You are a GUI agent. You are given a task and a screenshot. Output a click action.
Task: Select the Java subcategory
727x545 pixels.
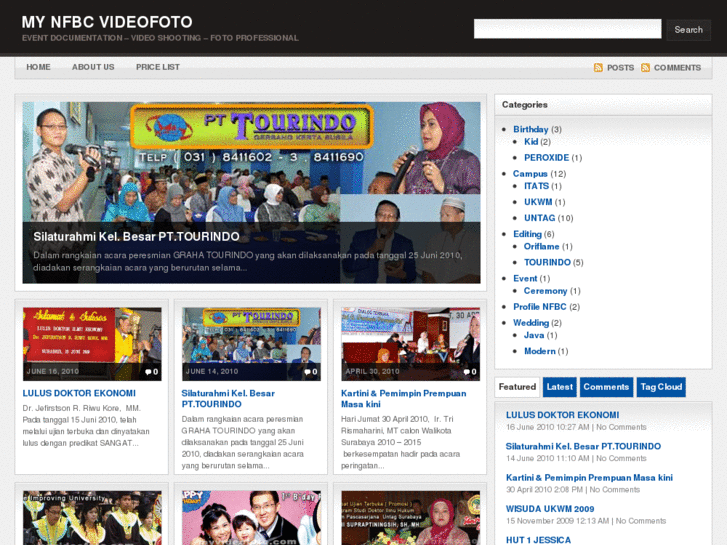pos(534,335)
